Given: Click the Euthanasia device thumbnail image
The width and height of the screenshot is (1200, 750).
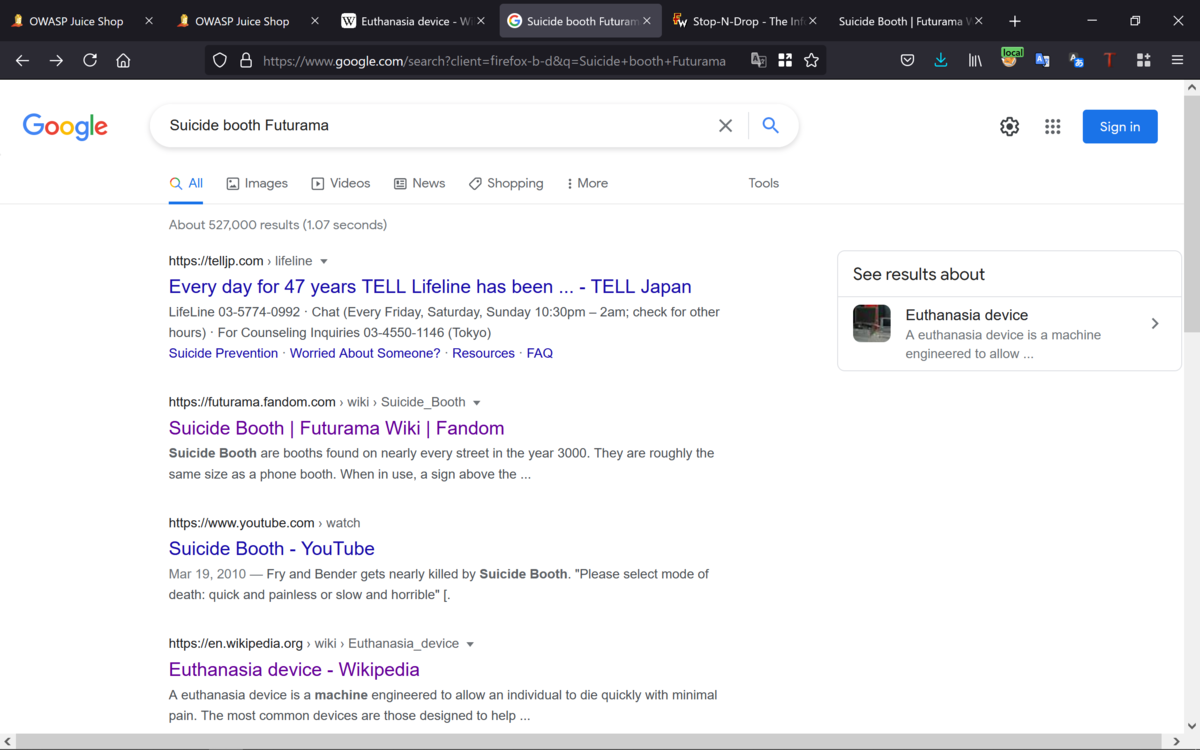Looking at the screenshot, I should click(872, 324).
